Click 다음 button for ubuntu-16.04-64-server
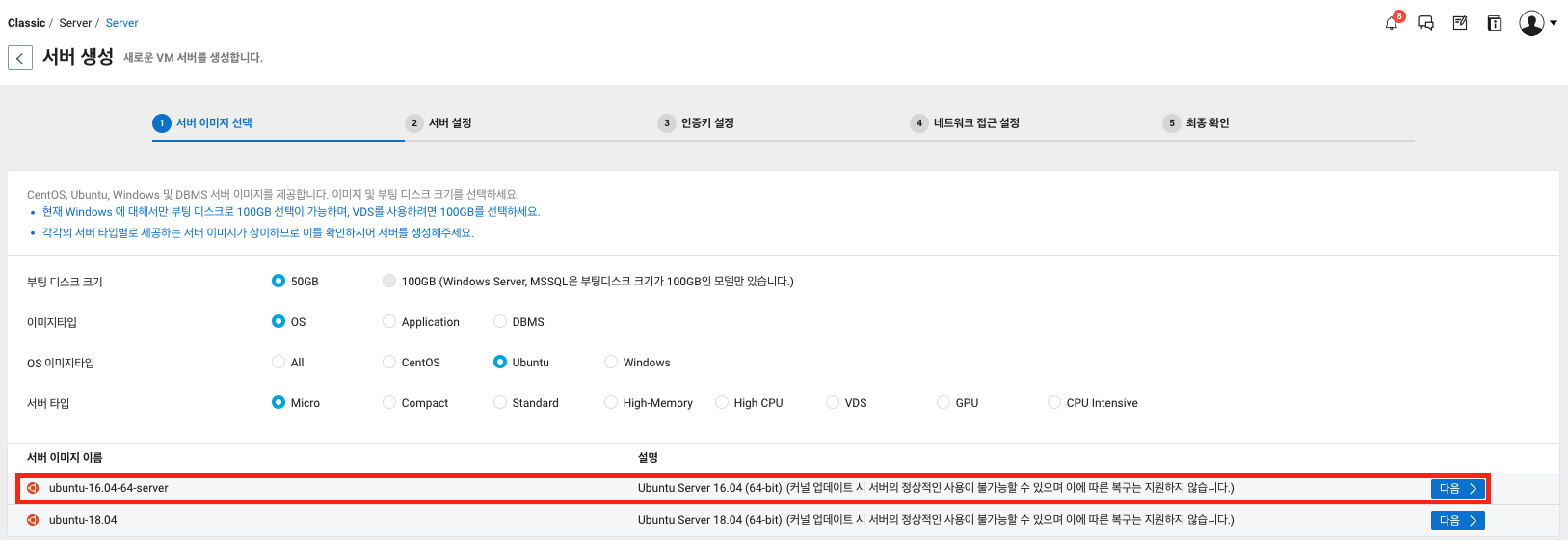This screenshot has height=540, width=1568. click(1458, 489)
